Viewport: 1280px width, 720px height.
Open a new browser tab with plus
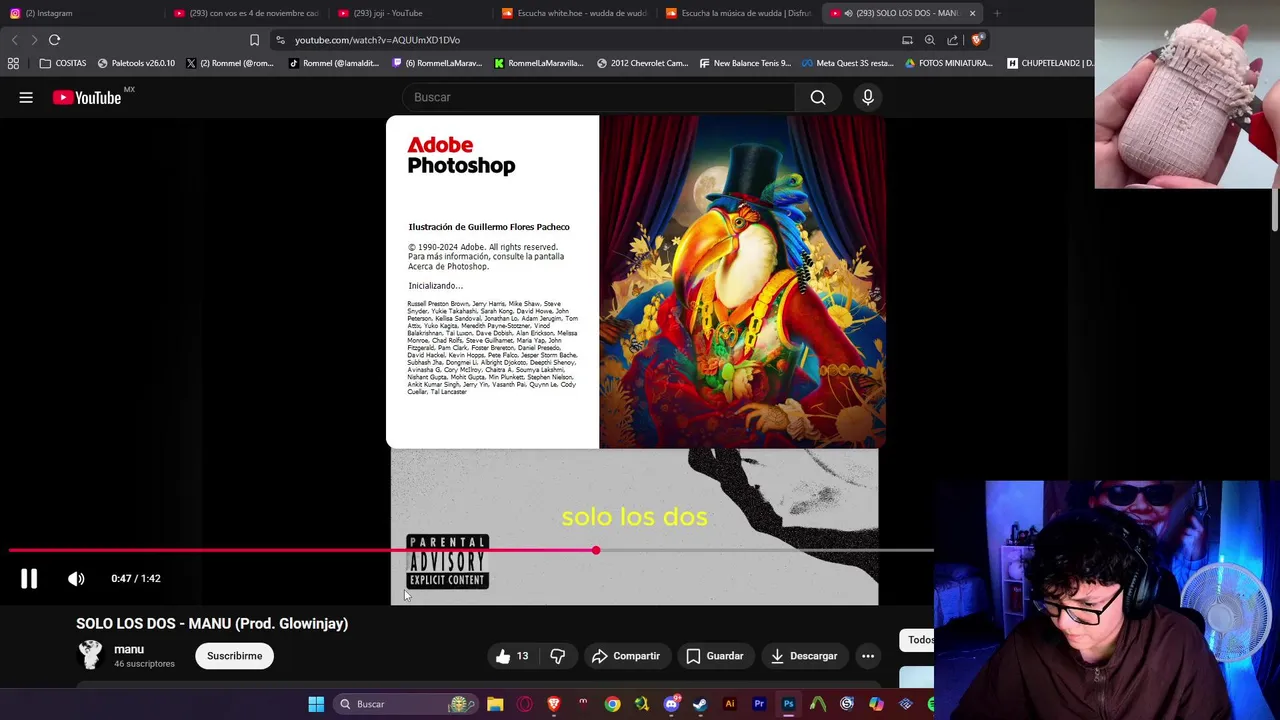997,13
